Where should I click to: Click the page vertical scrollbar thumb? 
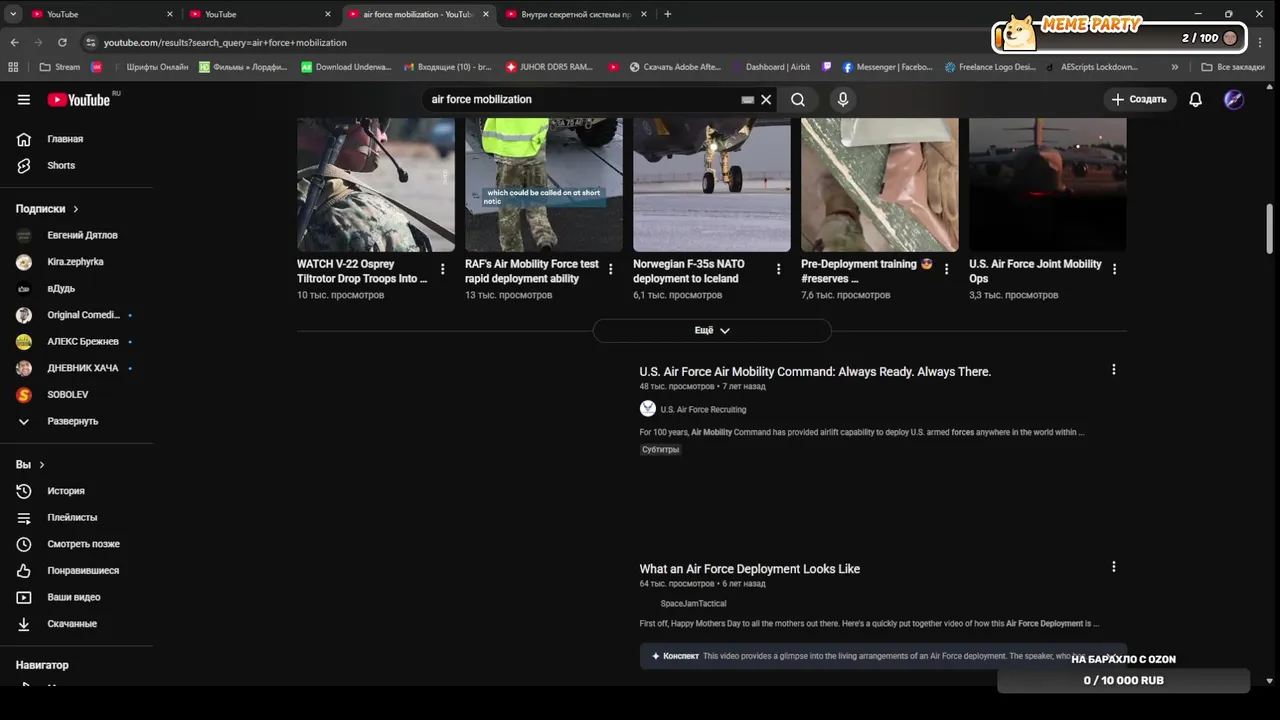click(1270, 229)
